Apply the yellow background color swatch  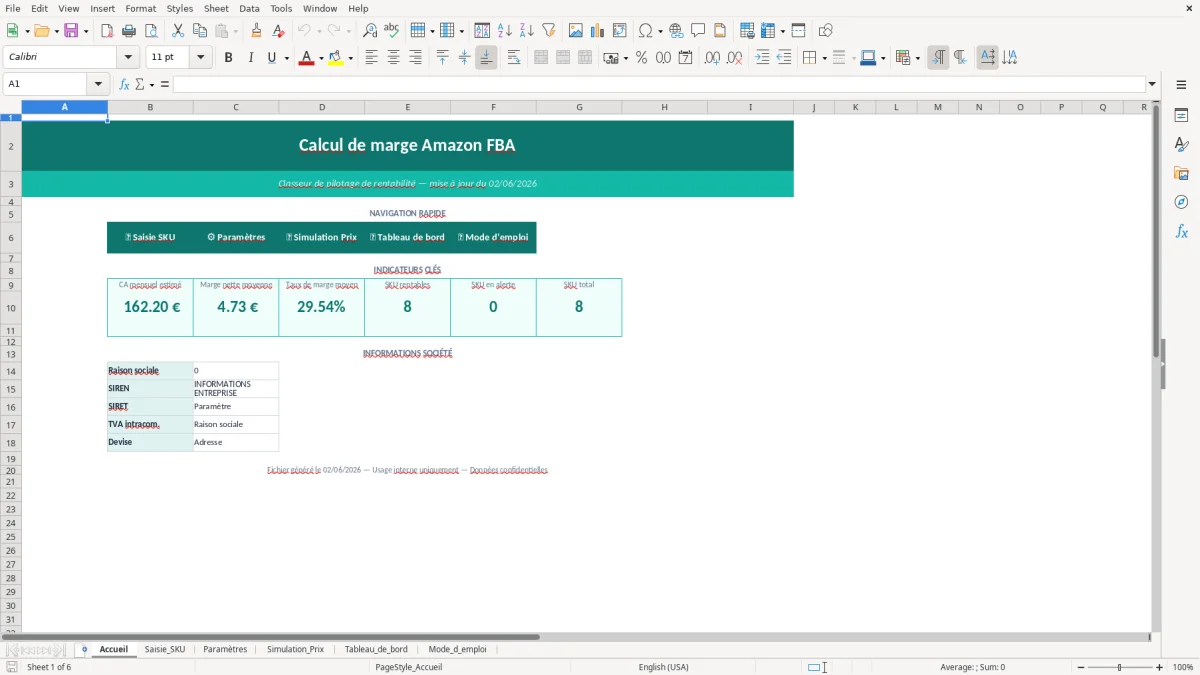click(335, 58)
